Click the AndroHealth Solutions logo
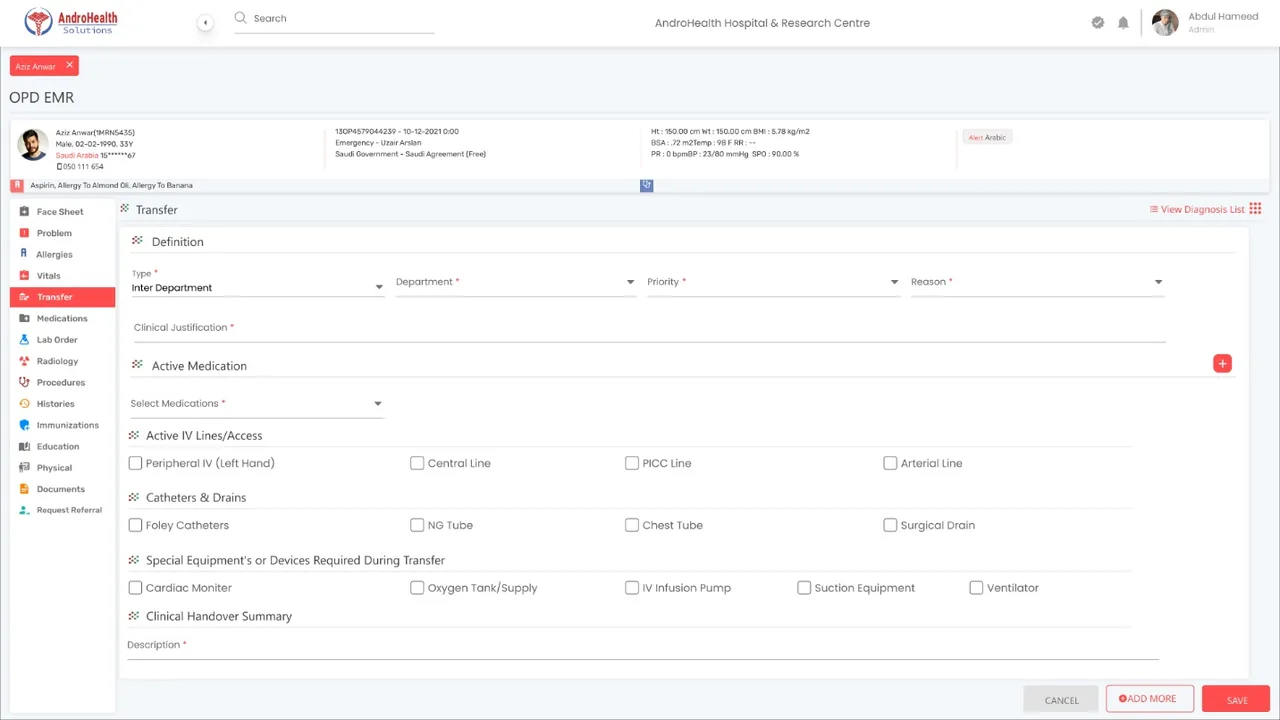1280x720 pixels. pos(71,22)
